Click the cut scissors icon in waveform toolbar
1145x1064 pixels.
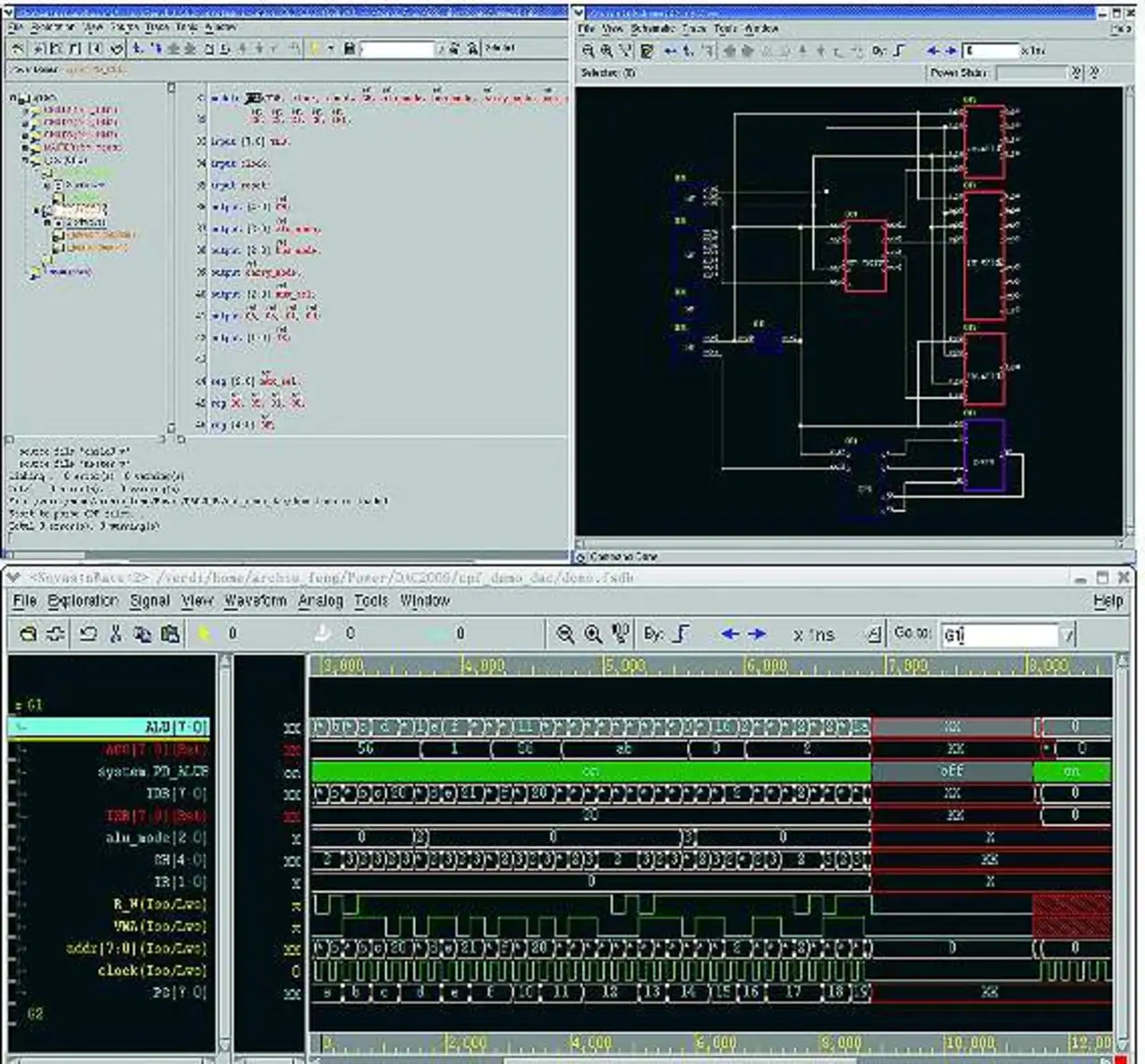pyautogui.click(x=115, y=634)
